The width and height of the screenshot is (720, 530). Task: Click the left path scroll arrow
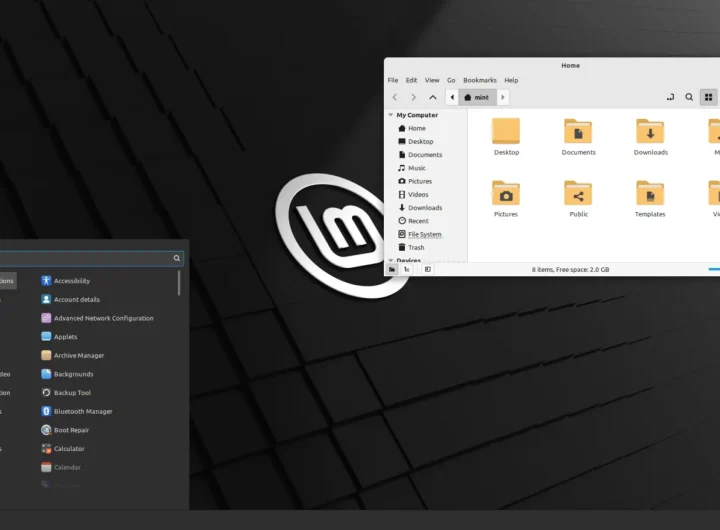click(x=452, y=97)
